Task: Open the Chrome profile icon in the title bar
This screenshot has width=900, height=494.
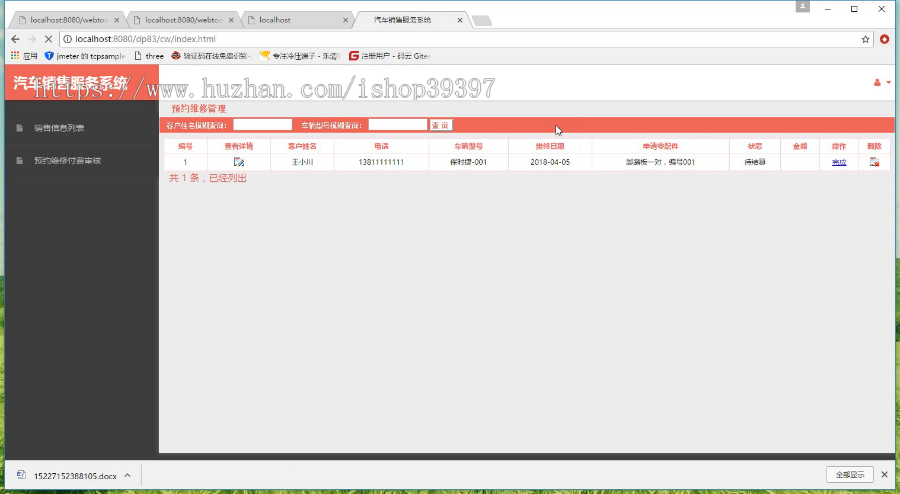Action: tap(802, 7)
